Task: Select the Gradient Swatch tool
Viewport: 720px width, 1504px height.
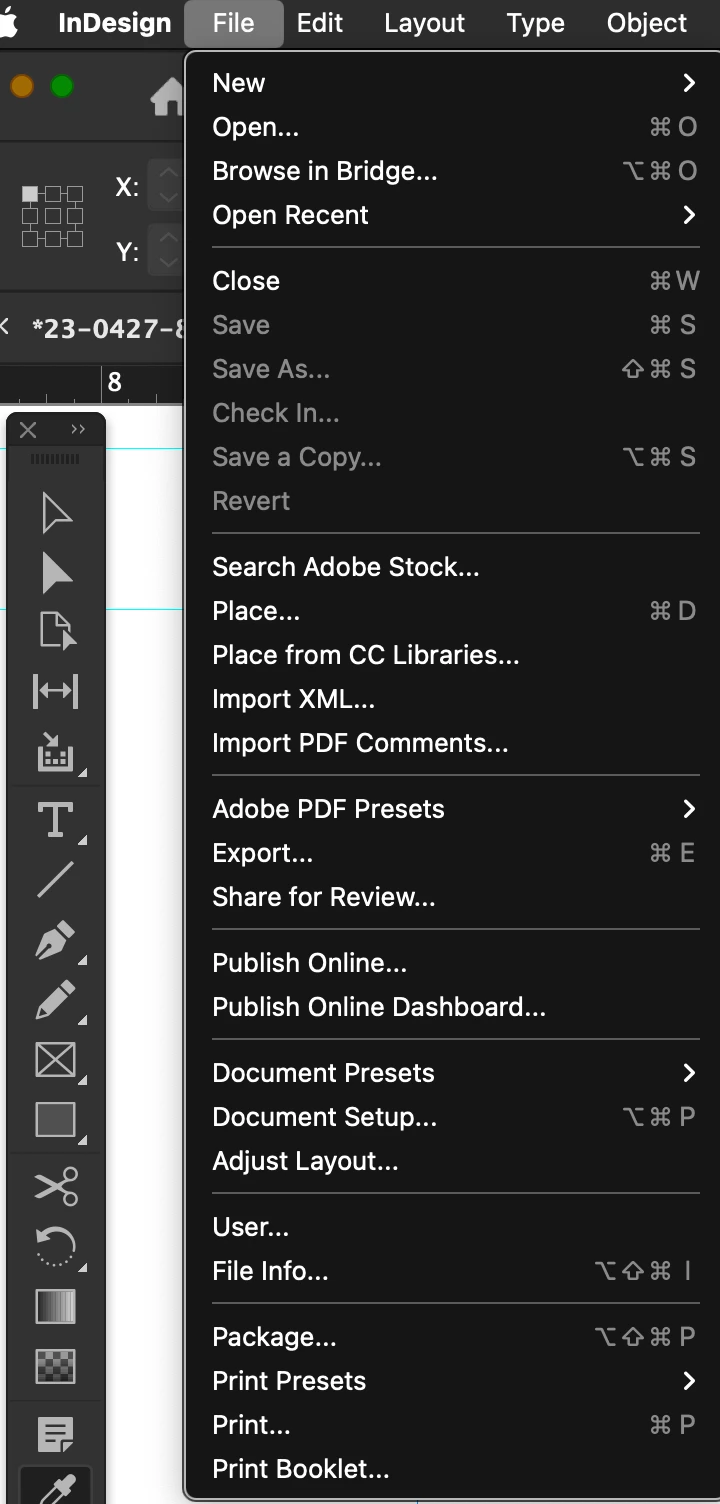Action: 56,1306
